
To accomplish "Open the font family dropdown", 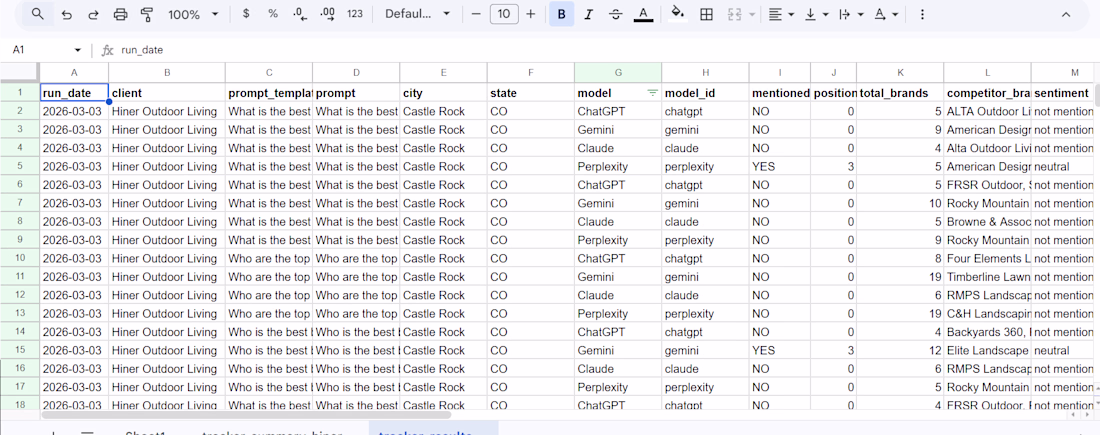I will [418, 15].
